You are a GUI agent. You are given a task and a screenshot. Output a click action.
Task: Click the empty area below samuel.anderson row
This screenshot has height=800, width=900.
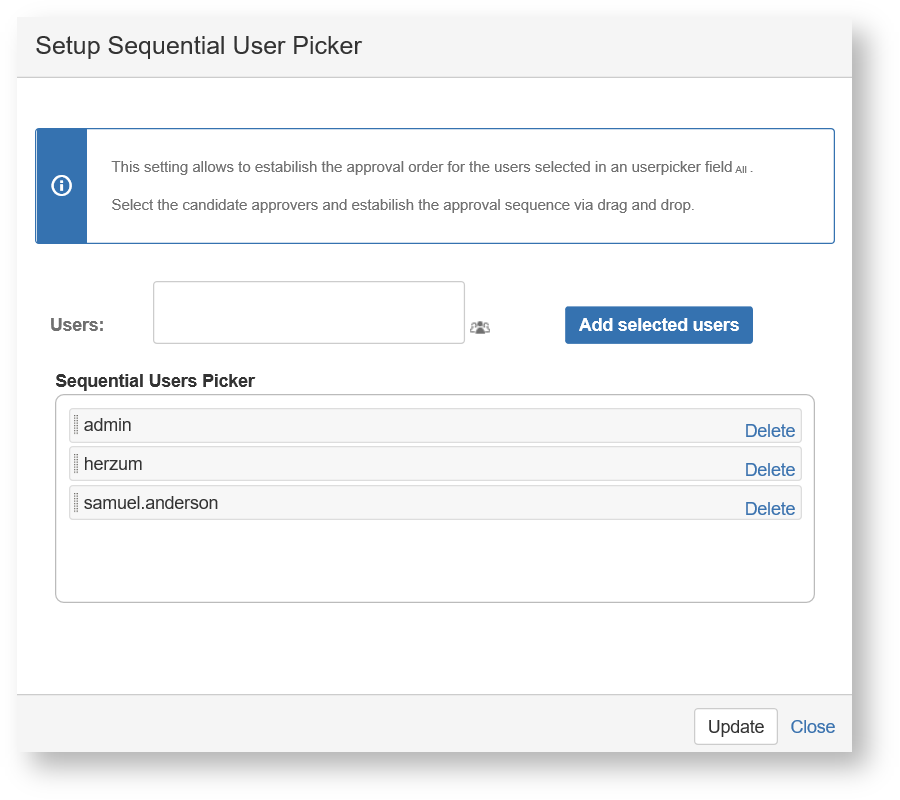pos(434,560)
